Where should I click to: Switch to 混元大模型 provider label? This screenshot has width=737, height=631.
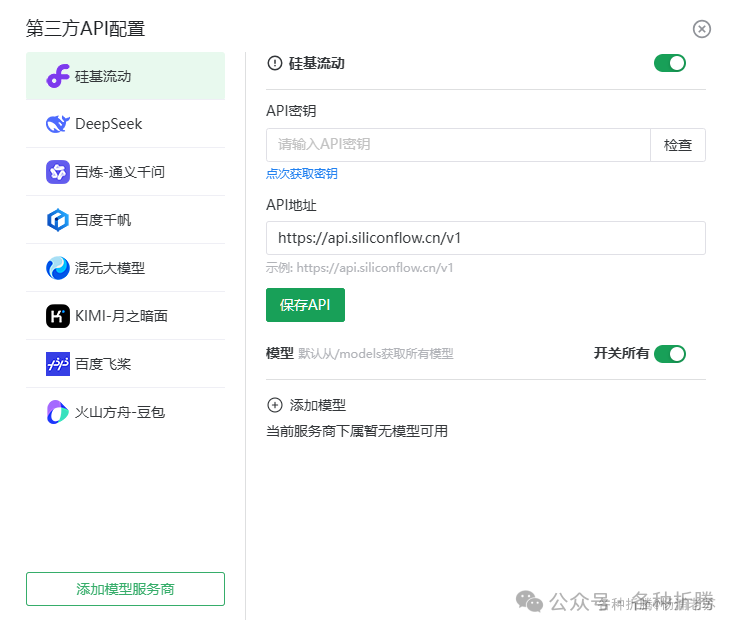pyautogui.click(x=110, y=268)
